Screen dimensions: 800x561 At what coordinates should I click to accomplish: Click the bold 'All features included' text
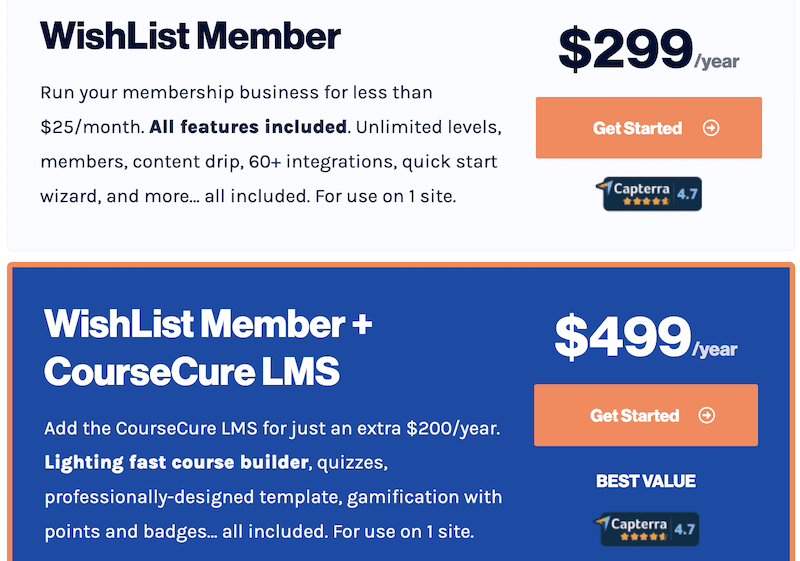pyautogui.click(x=248, y=126)
